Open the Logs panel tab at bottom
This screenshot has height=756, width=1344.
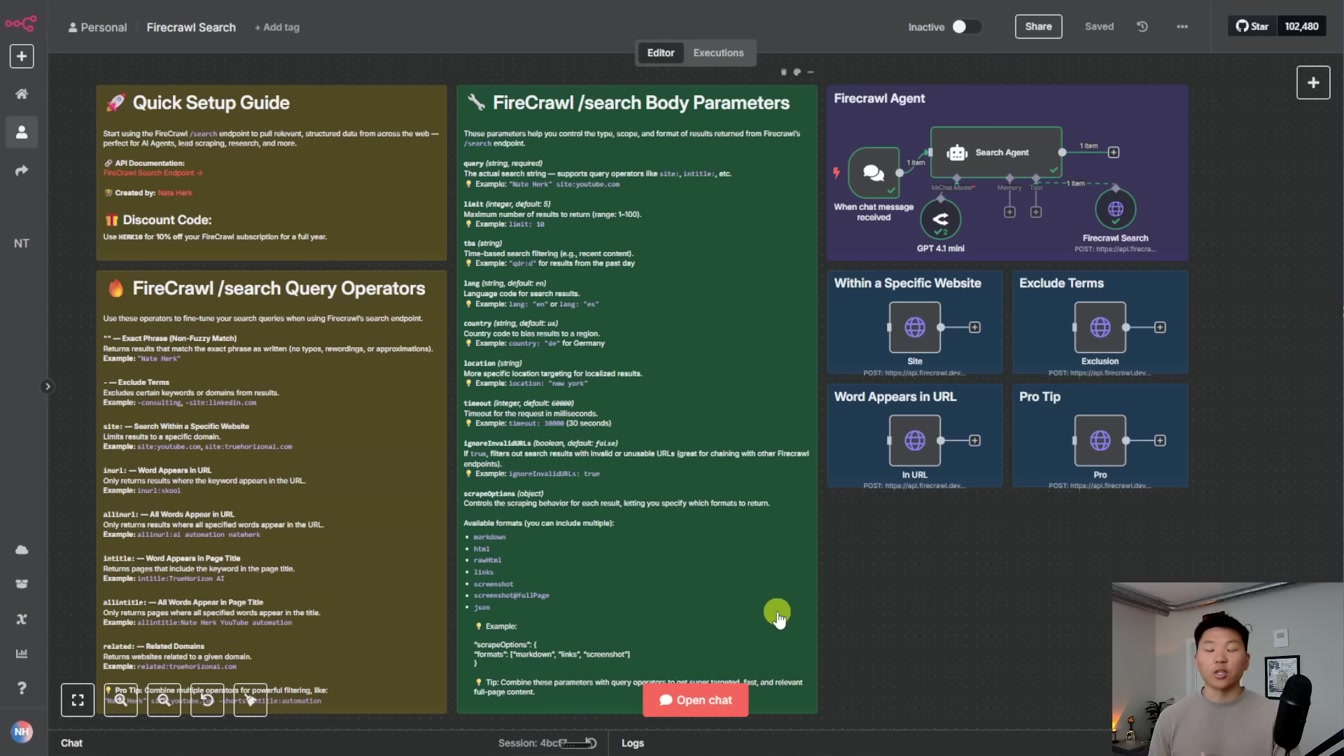click(632, 743)
